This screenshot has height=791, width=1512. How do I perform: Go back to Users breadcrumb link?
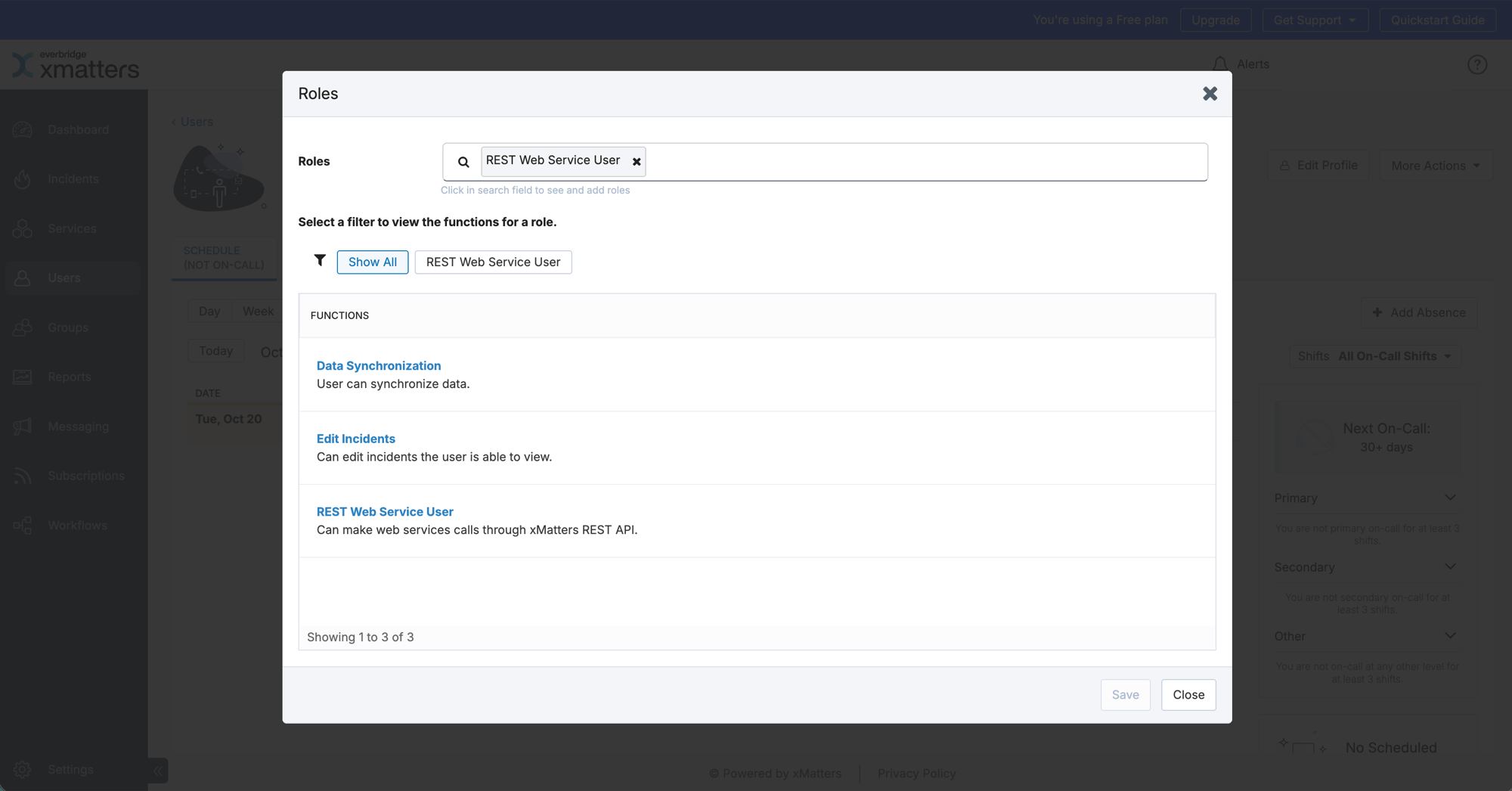pyautogui.click(x=192, y=122)
